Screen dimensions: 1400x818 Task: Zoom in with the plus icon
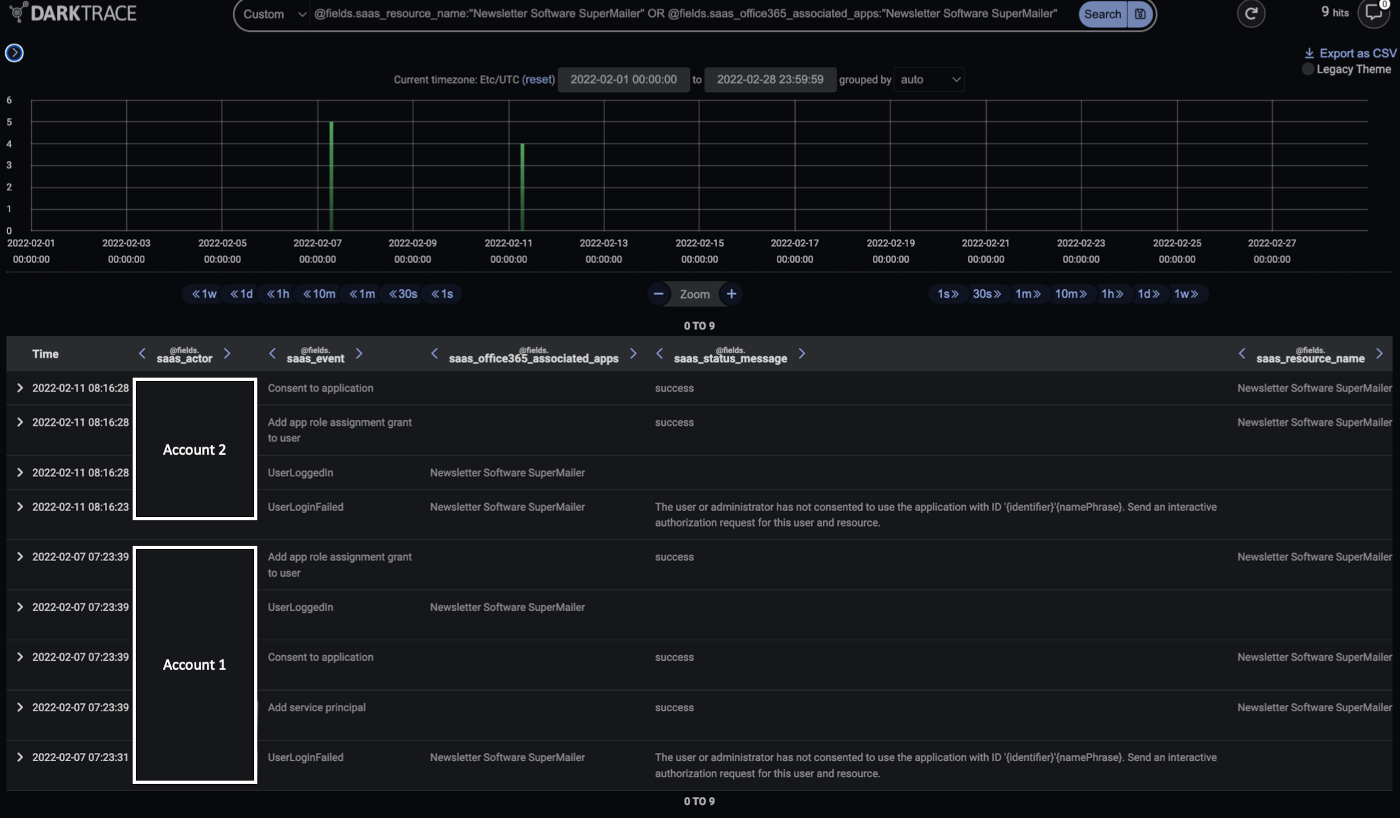731,294
